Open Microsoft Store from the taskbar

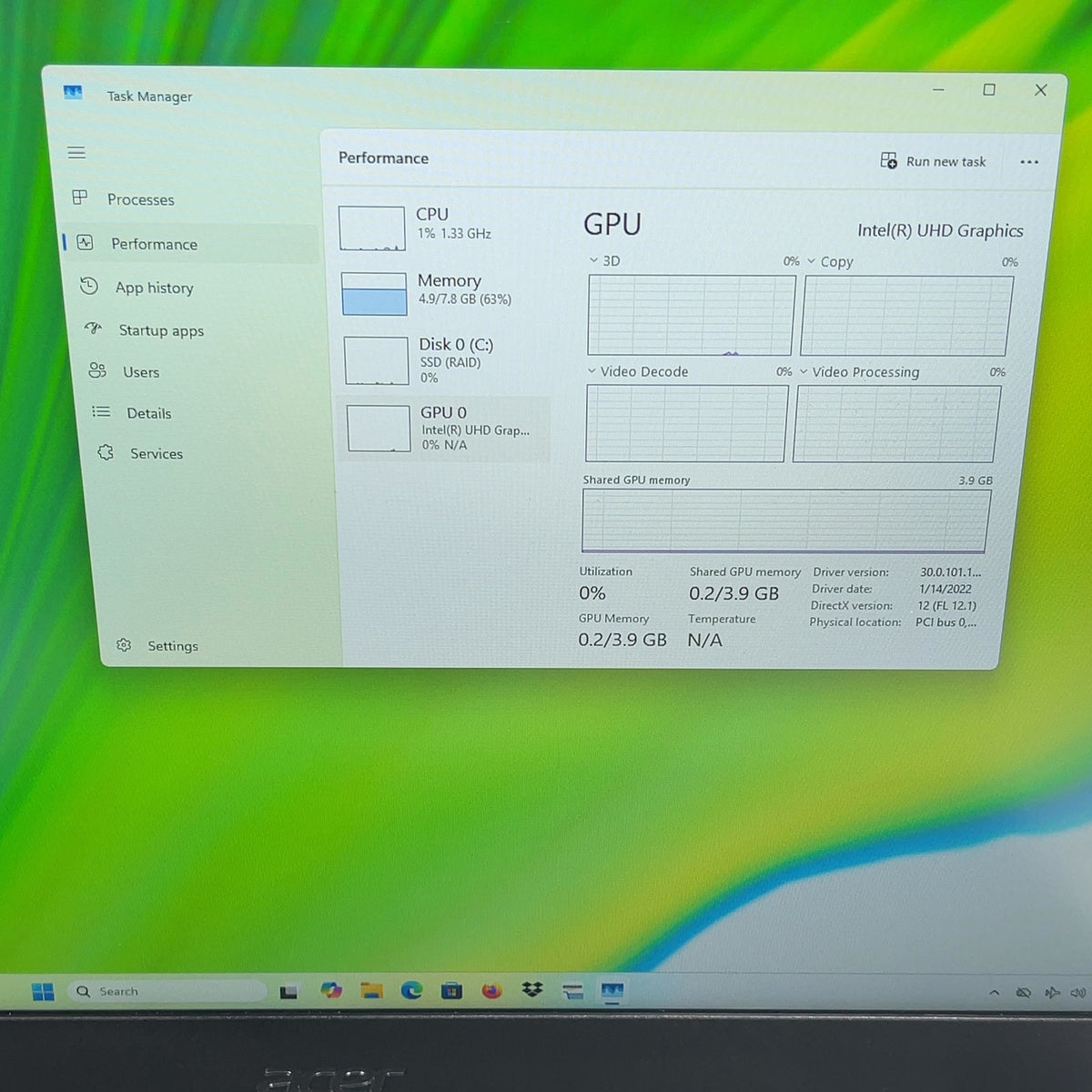click(x=451, y=990)
